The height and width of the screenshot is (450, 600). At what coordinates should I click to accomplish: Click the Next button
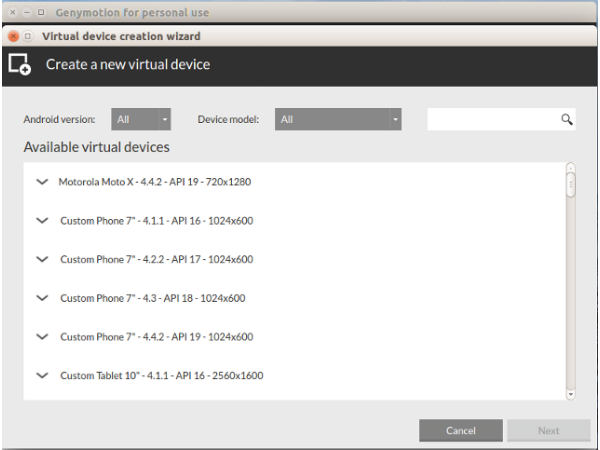tap(549, 430)
